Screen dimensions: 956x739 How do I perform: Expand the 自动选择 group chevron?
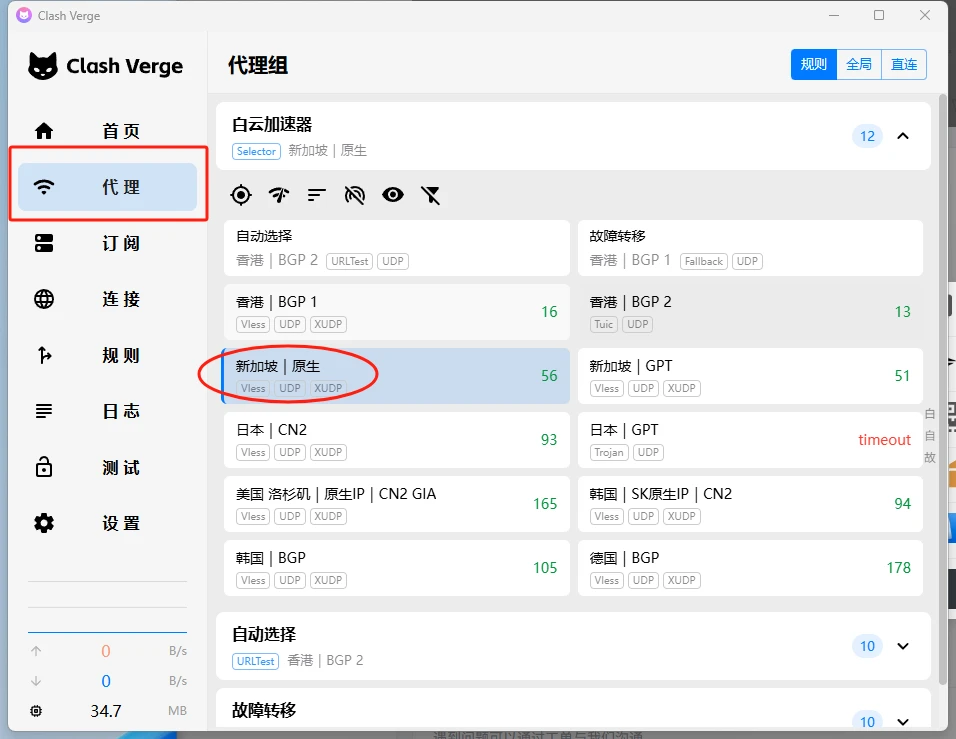tap(903, 646)
